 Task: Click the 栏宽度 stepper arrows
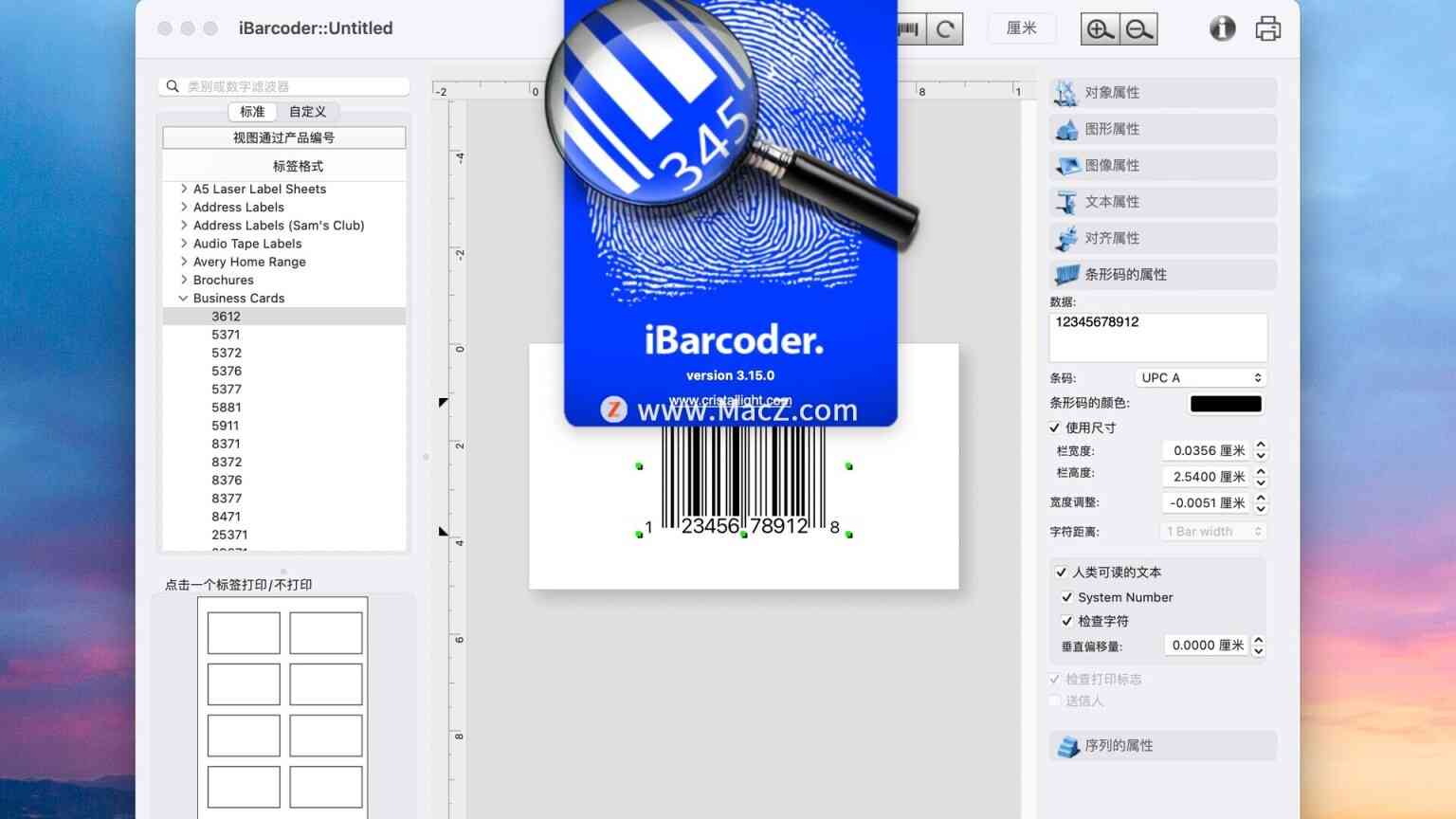tap(1261, 450)
